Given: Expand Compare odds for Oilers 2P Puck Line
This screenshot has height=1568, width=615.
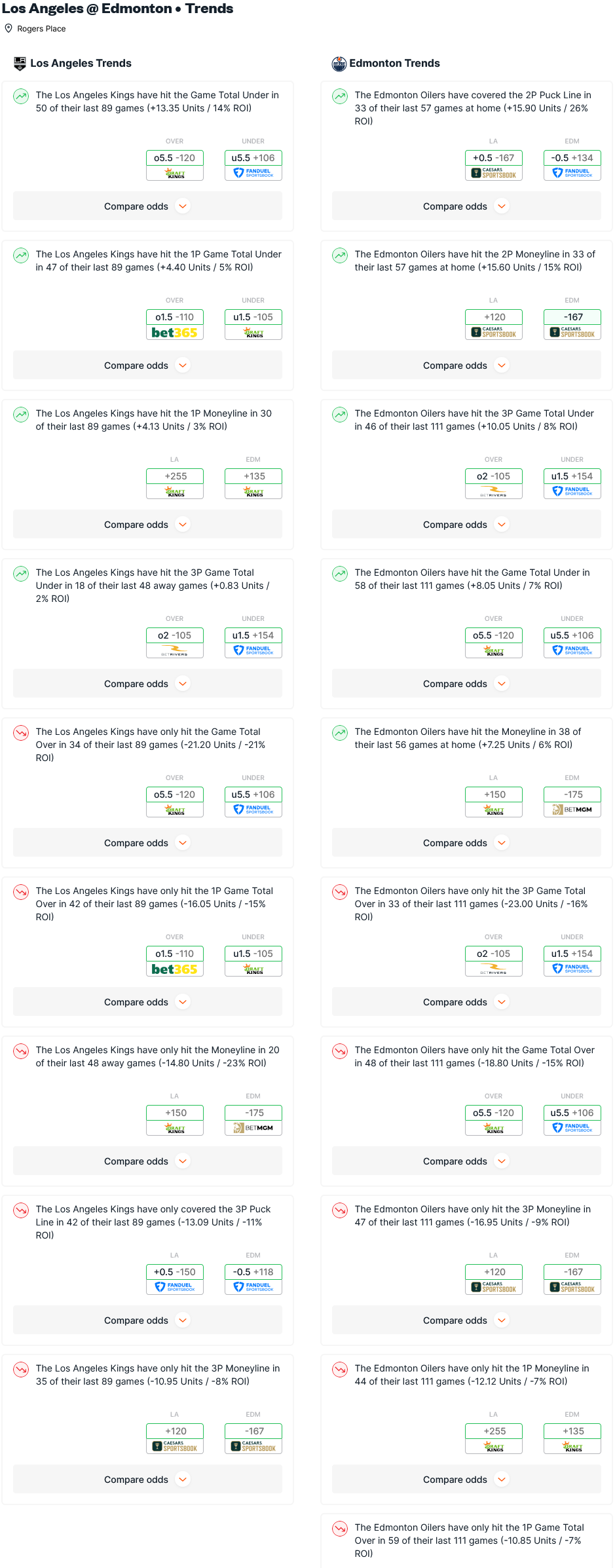Looking at the screenshot, I should pos(467,206).
